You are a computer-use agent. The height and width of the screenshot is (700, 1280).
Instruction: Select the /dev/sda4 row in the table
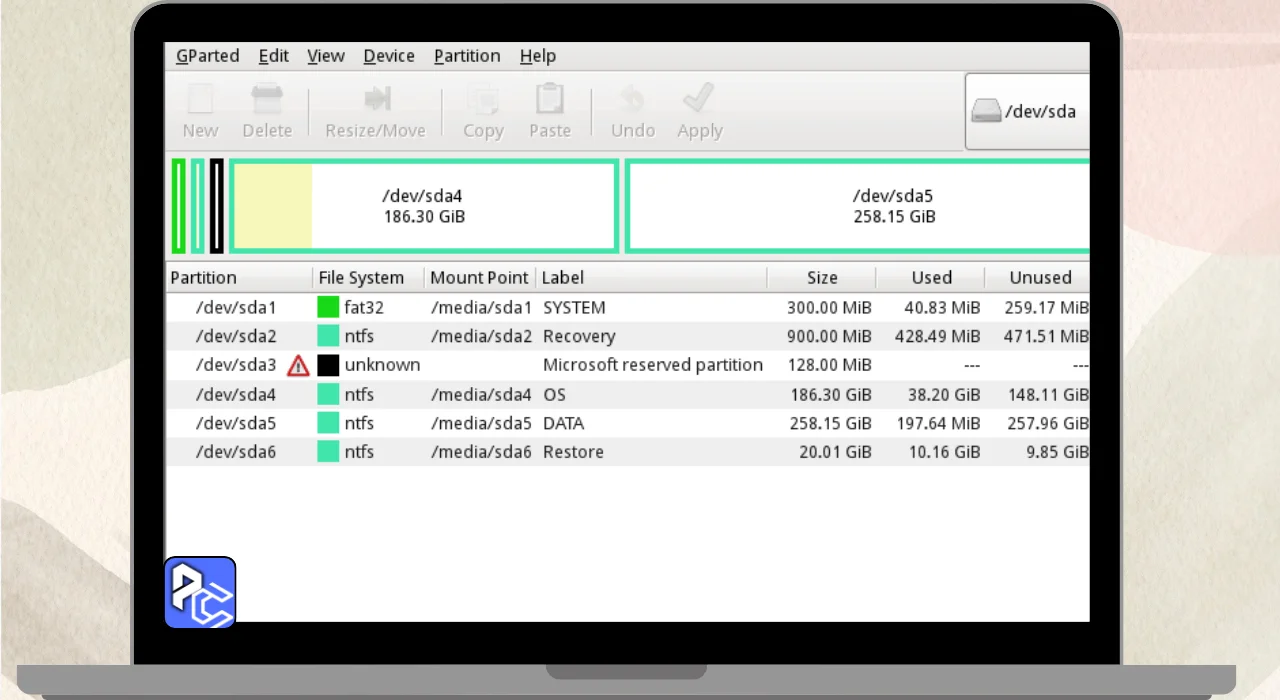[628, 394]
